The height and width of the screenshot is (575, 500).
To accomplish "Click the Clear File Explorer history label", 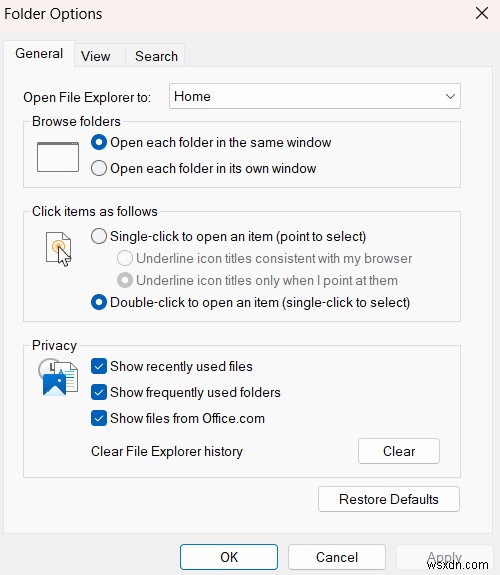I will (167, 451).
